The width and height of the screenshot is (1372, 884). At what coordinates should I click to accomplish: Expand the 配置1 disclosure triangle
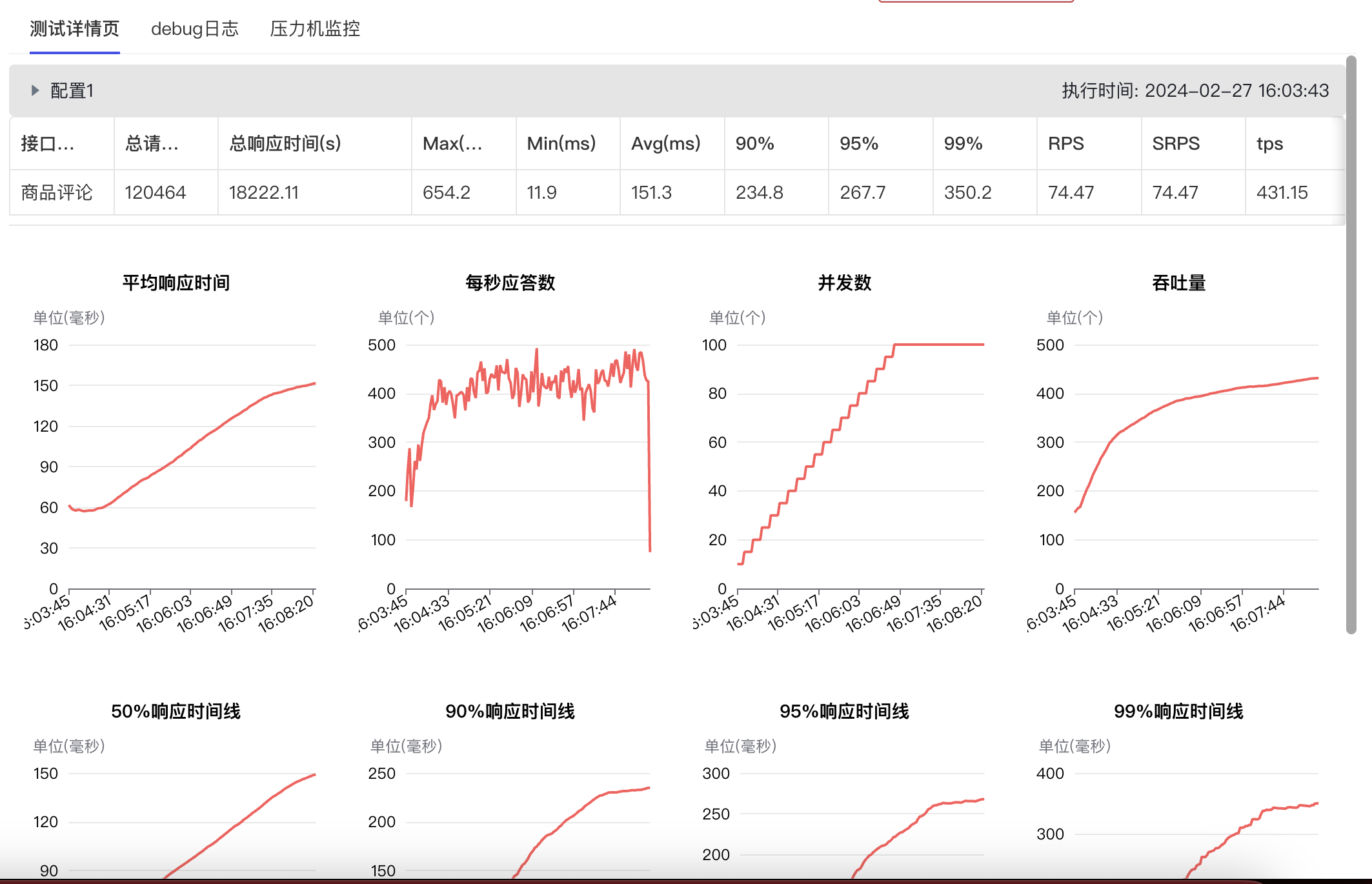(35, 90)
